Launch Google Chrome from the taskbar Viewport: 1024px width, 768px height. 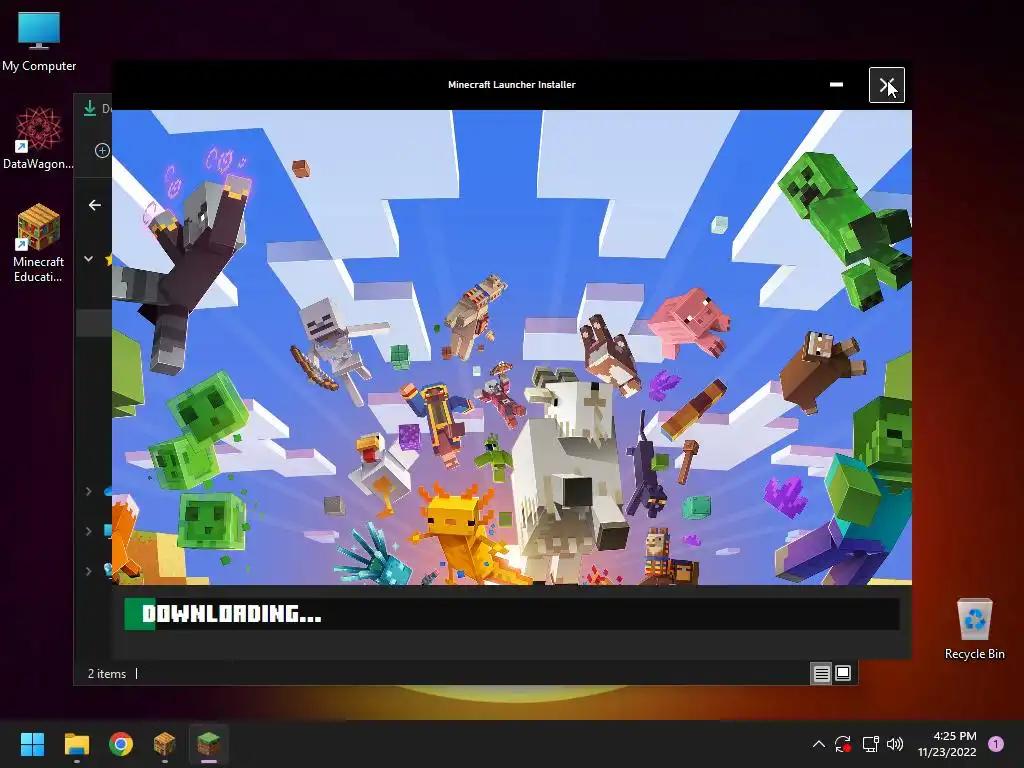point(121,744)
